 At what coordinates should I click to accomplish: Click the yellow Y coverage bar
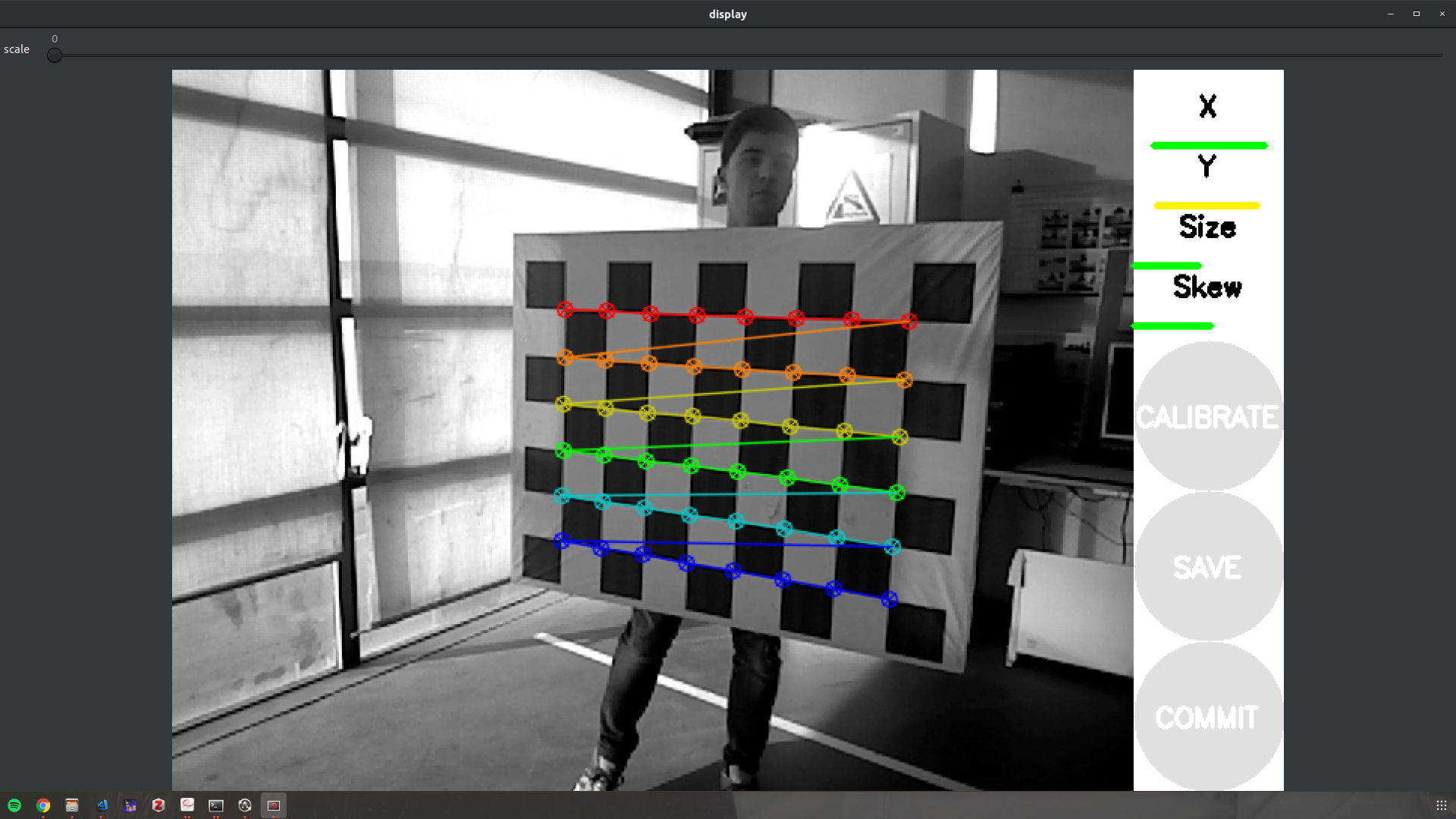coord(1207,206)
